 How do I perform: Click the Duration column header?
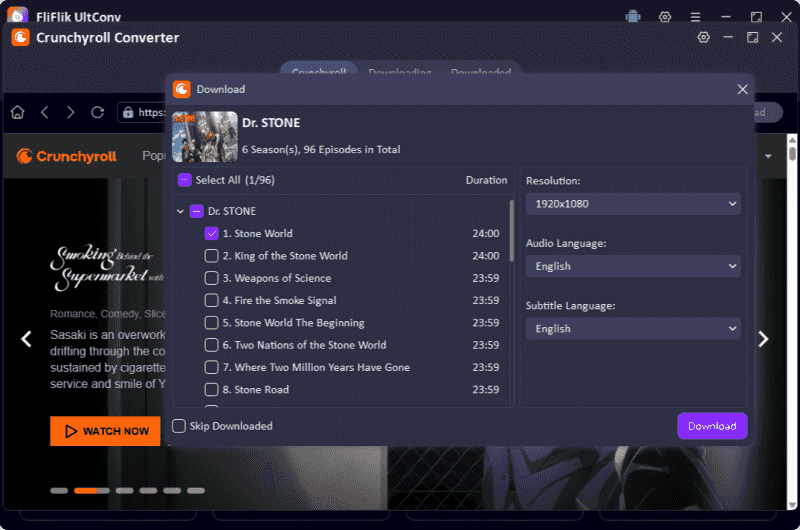(486, 180)
